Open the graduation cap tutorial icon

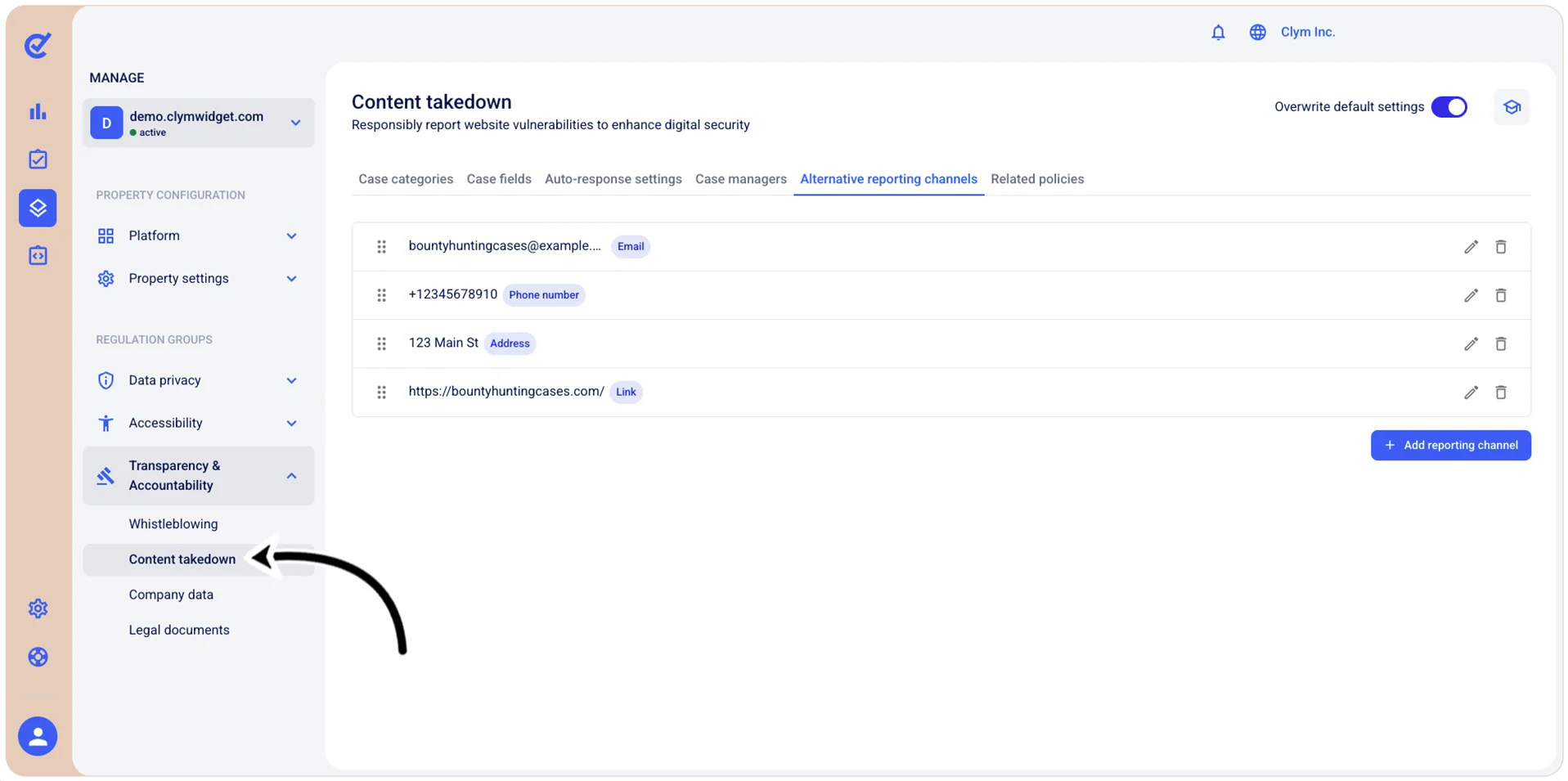pyautogui.click(x=1512, y=107)
